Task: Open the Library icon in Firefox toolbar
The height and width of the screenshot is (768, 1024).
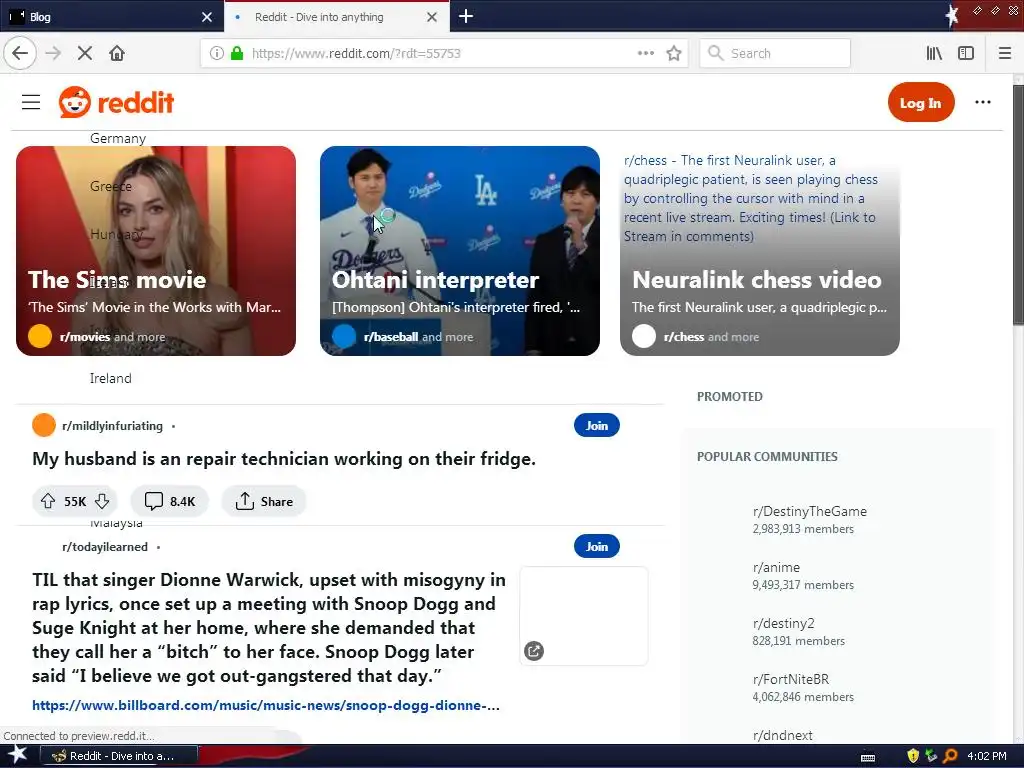Action: pos(934,53)
